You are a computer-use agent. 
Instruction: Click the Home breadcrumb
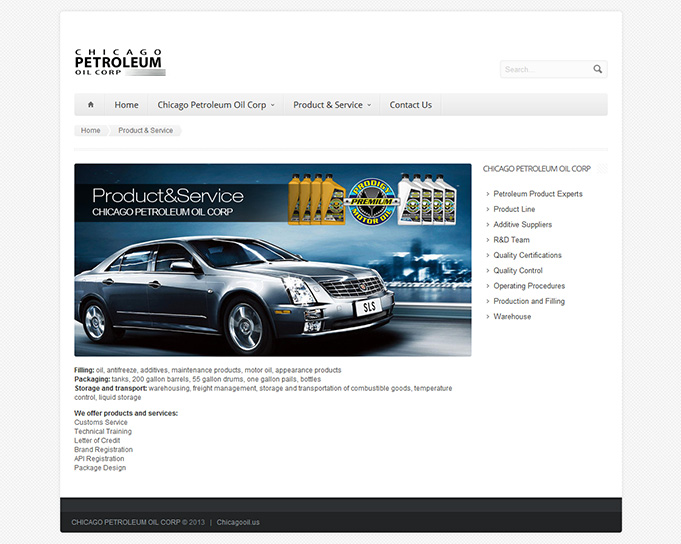point(90,130)
